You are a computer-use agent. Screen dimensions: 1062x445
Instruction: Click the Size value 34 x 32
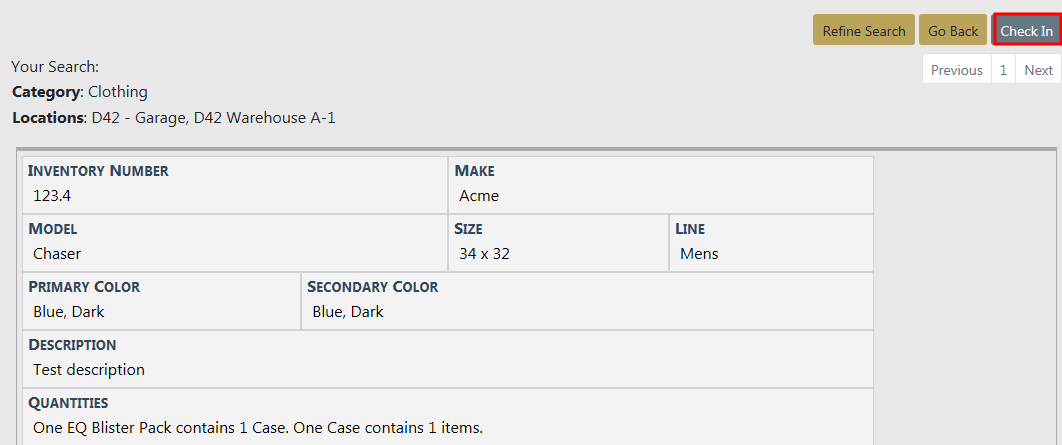[484, 253]
